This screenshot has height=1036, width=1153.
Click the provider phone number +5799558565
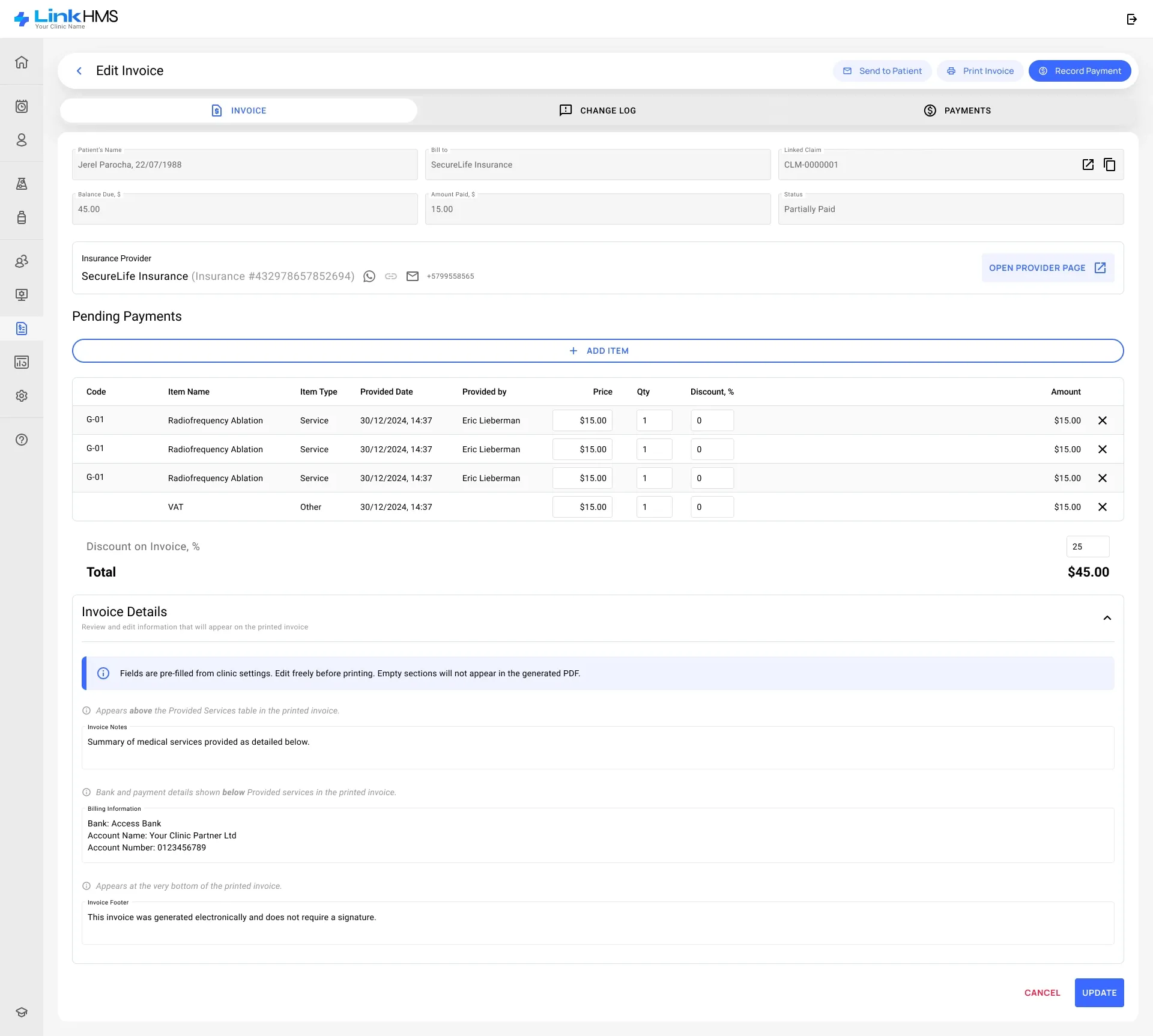click(450, 276)
